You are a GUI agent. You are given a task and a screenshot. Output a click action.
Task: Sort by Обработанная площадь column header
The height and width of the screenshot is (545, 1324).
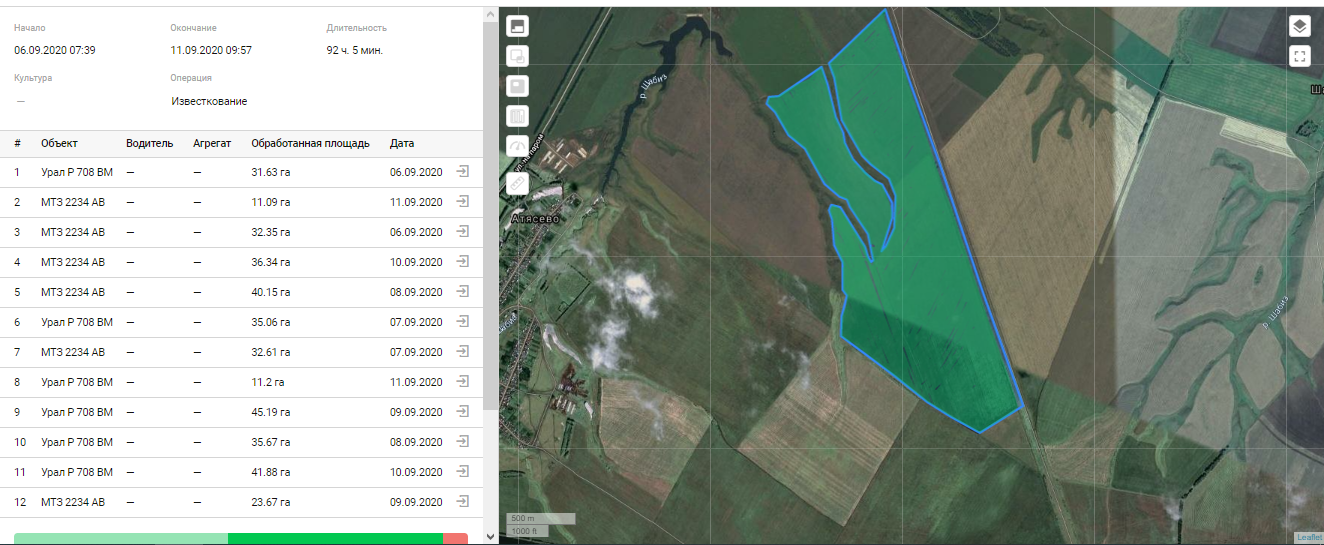point(310,143)
